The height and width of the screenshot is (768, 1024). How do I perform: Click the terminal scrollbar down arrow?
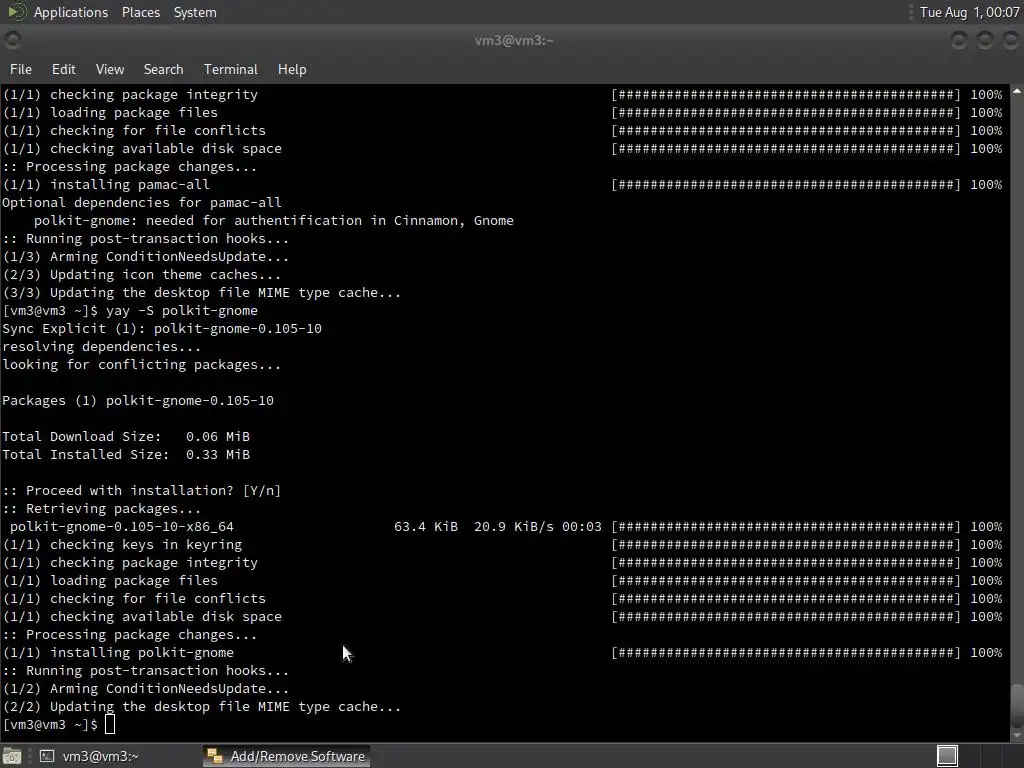[1017, 735]
